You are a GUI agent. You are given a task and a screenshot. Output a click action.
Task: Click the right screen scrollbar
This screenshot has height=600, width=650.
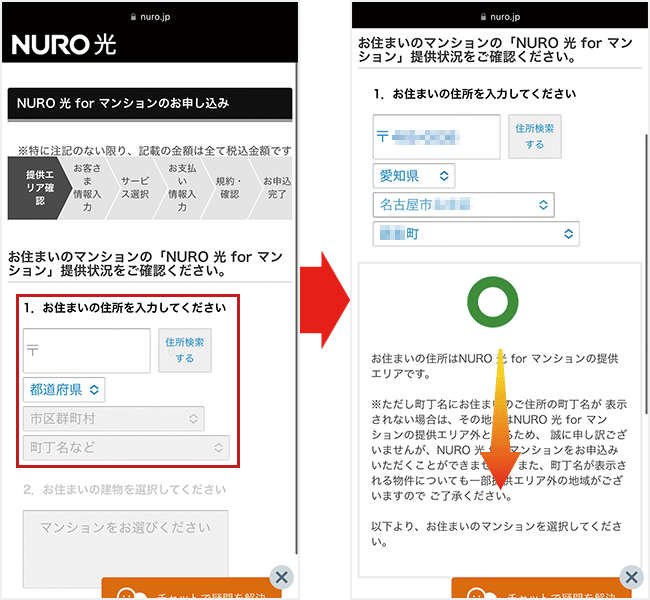(646, 274)
